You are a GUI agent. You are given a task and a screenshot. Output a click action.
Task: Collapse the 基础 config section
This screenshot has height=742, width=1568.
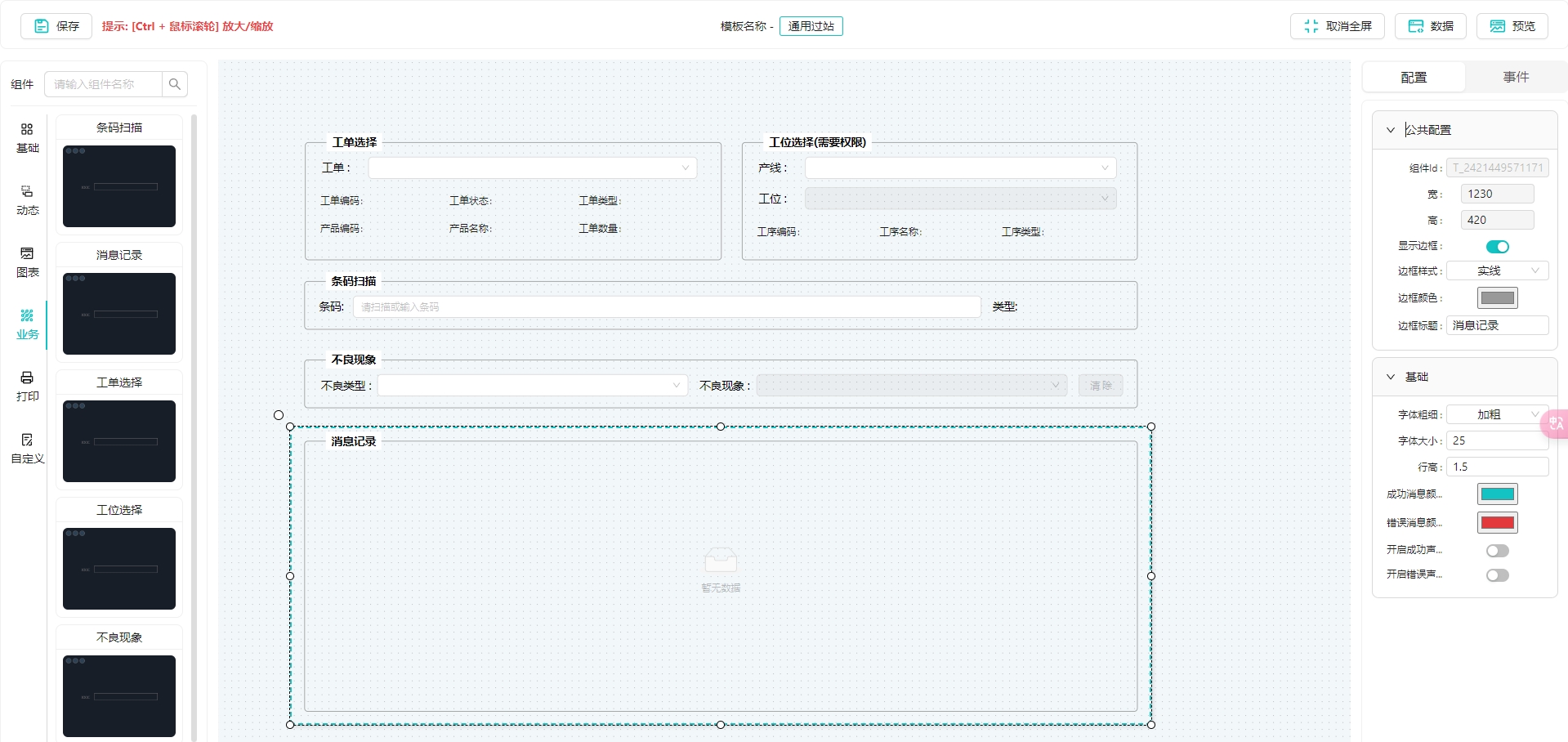(1390, 377)
